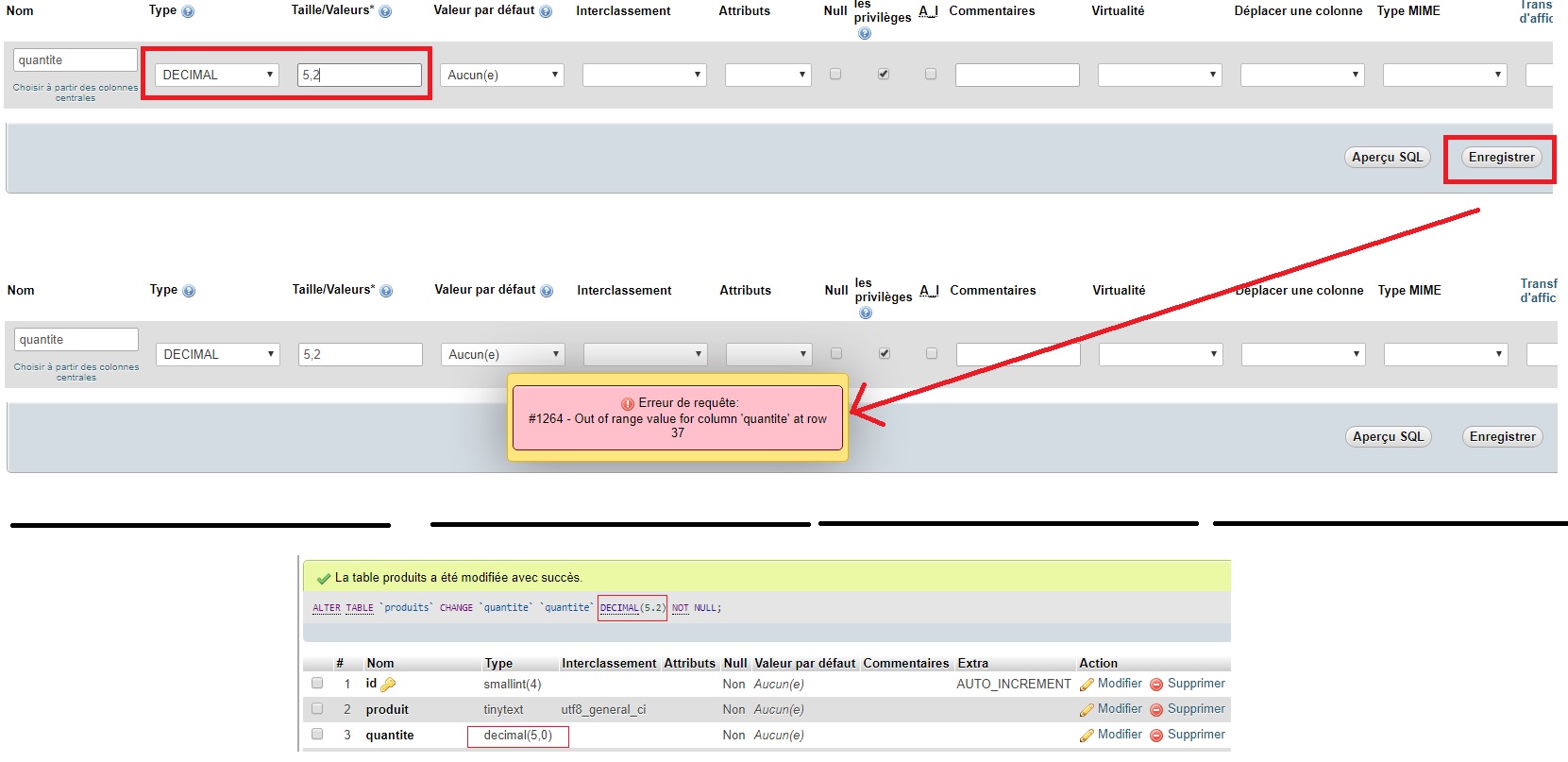The image size is (1568, 762).
Task: Click the pencil icon in the produit row
Action: [1087, 709]
